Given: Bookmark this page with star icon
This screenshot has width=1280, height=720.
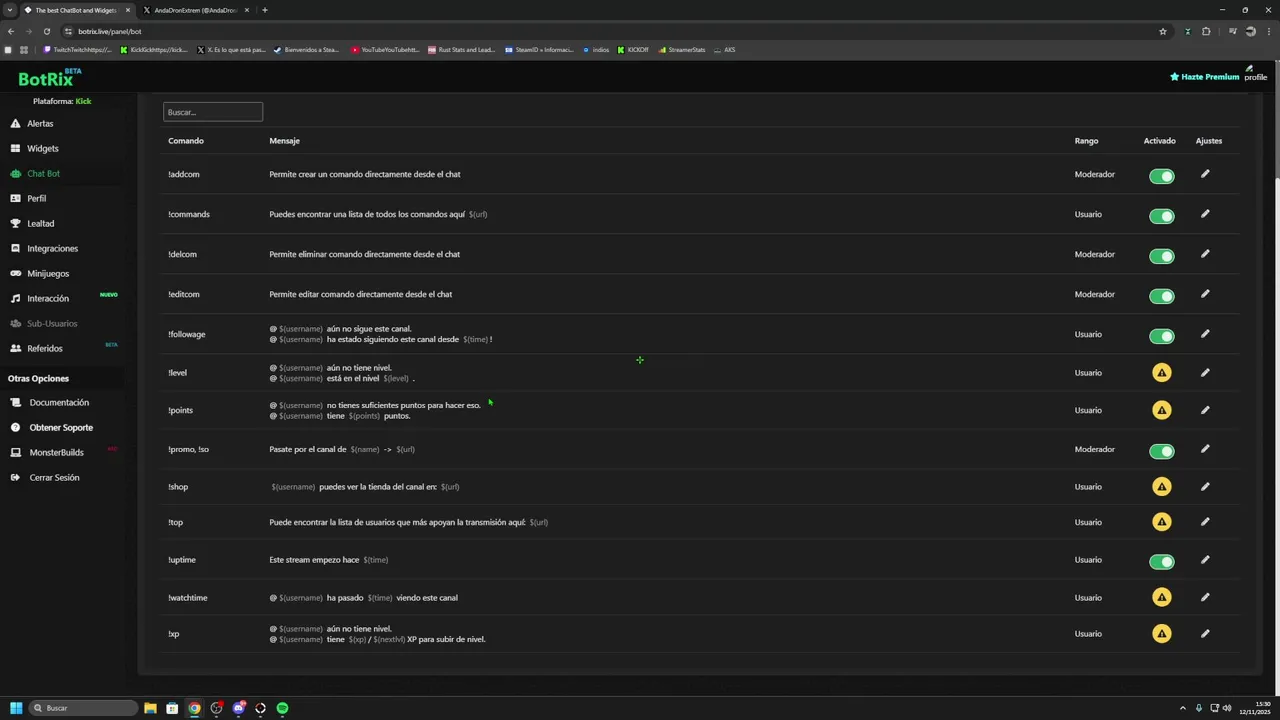Looking at the screenshot, I should [x=1163, y=31].
